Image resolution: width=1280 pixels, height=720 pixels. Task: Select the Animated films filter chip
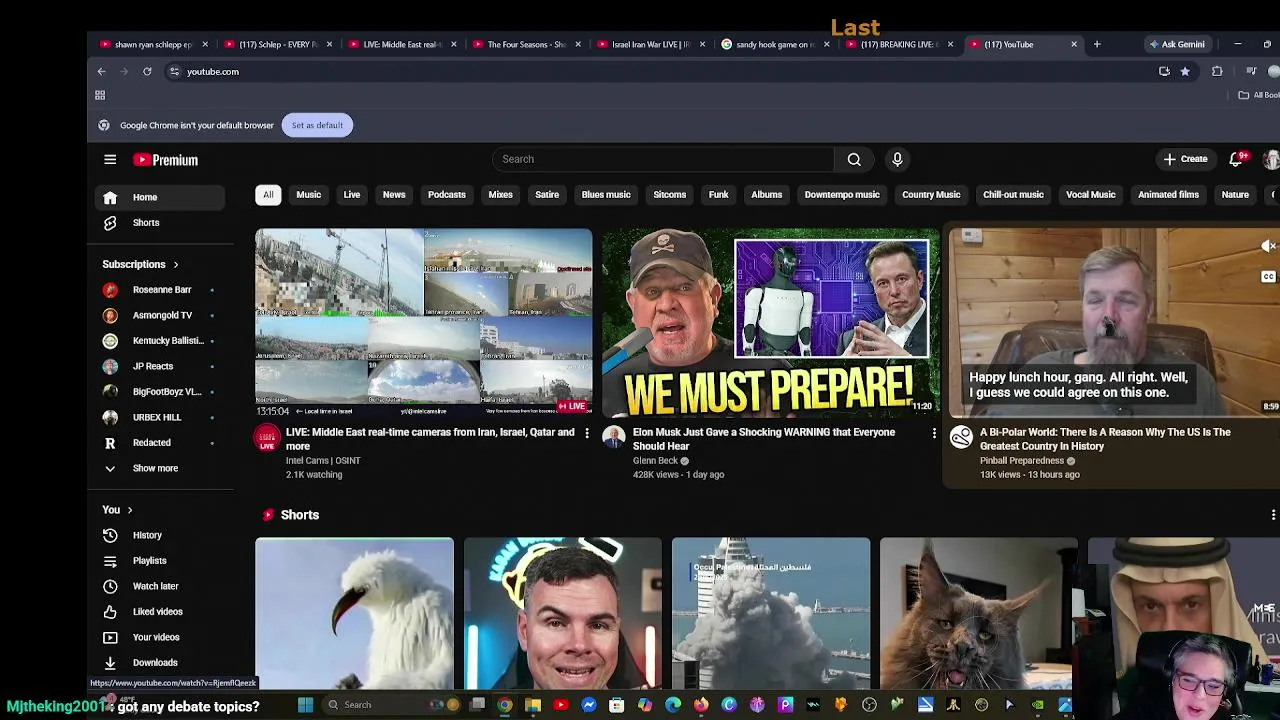pyautogui.click(x=1168, y=195)
